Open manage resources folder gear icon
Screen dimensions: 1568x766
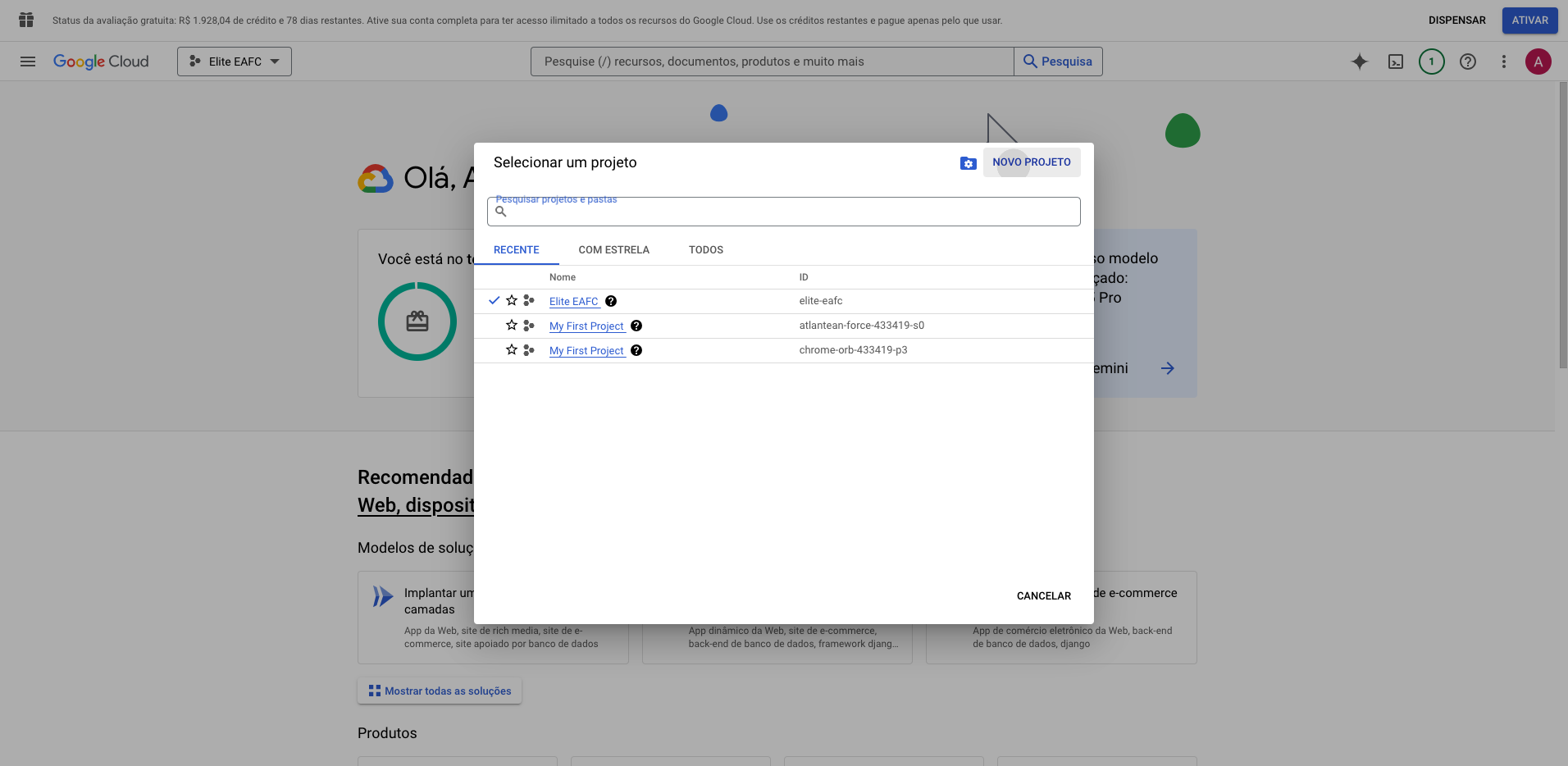[x=969, y=163]
